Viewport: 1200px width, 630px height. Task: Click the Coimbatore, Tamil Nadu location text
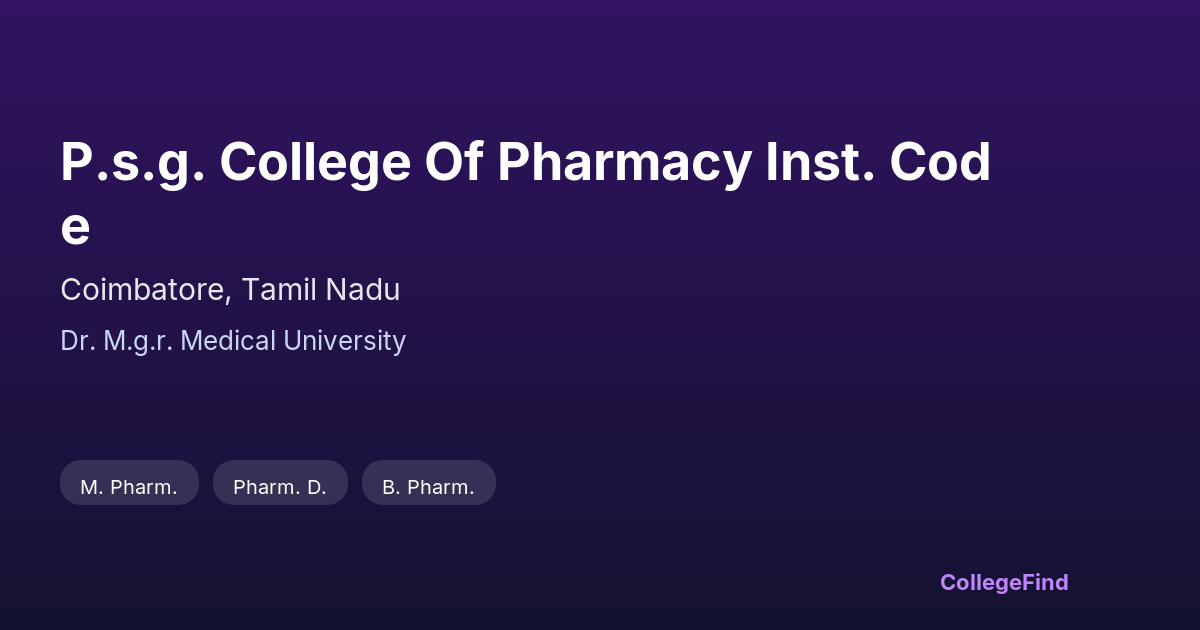coord(230,290)
